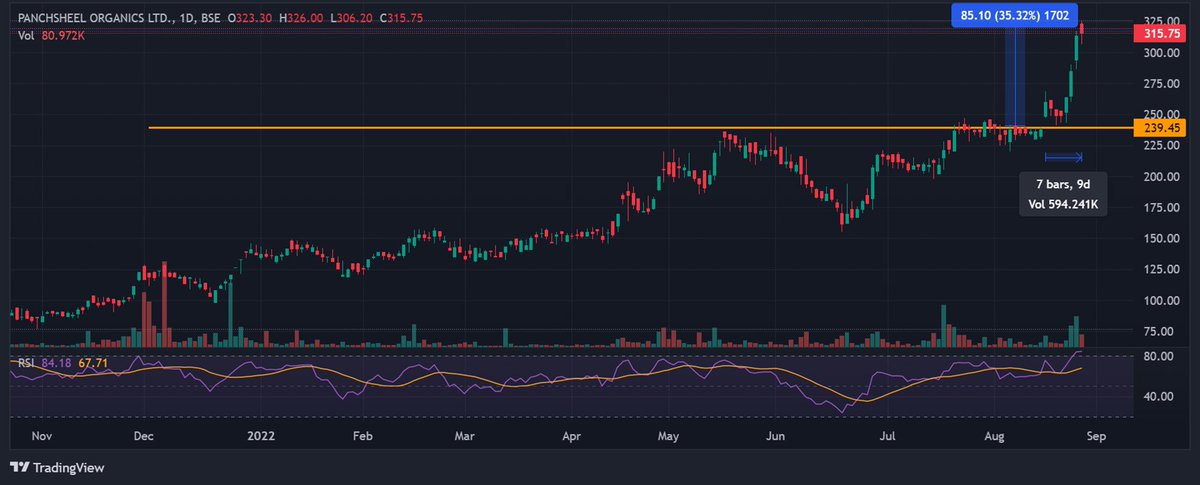Click Jun on the time axis
Screen dimensions: 1200x485
pyautogui.click(x=776, y=436)
